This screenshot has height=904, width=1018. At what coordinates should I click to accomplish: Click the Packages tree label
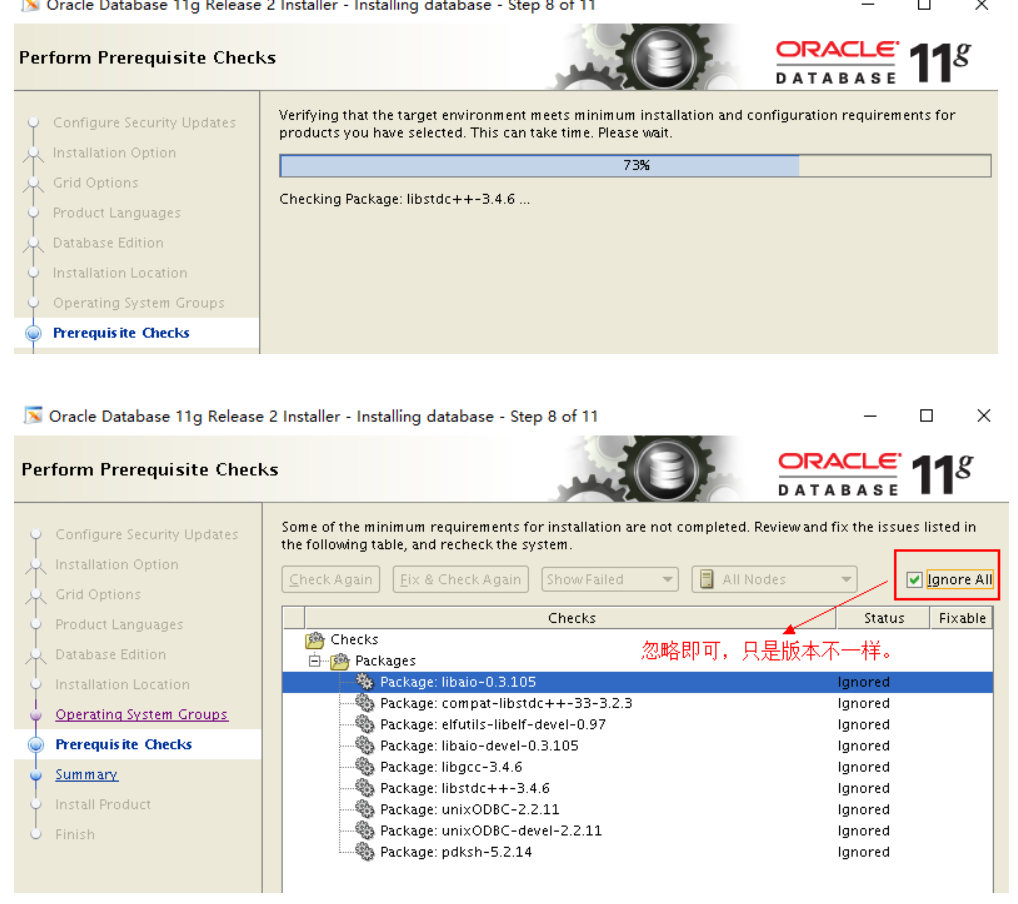tap(385, 661)
